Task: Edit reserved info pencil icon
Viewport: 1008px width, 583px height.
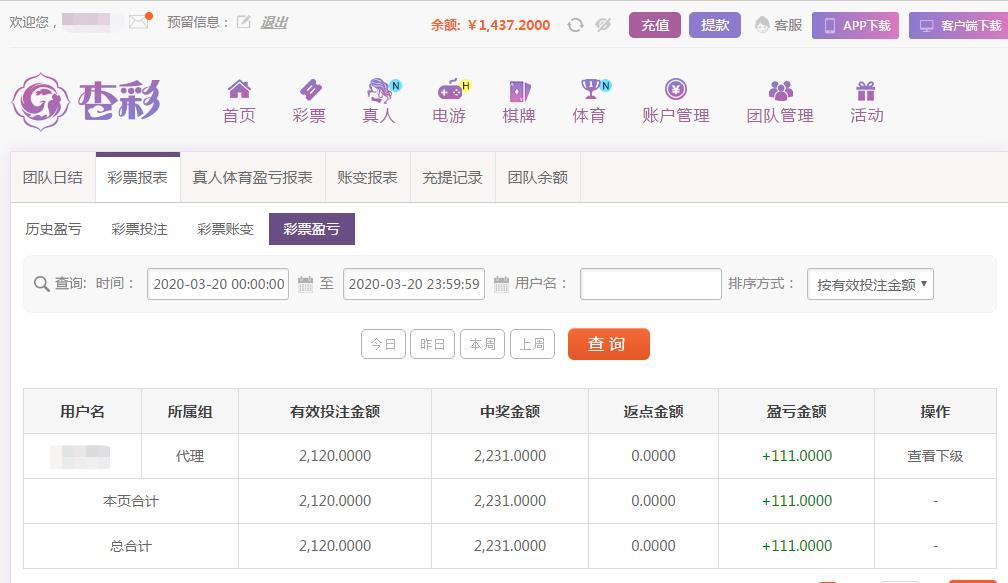Action: tap(244, 22)
